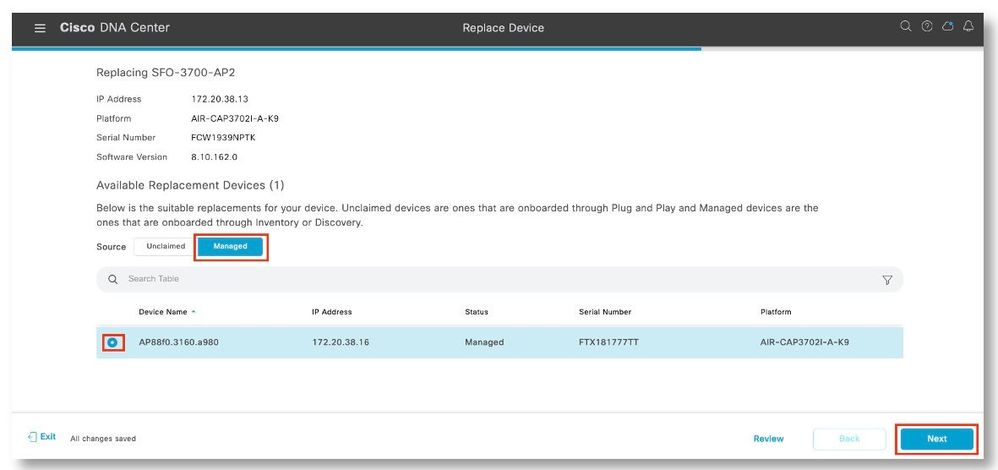Viewport: 998px width, 470px height.
Task: Open the Review link
Action: pyautogui.click(x=768, y=439)
